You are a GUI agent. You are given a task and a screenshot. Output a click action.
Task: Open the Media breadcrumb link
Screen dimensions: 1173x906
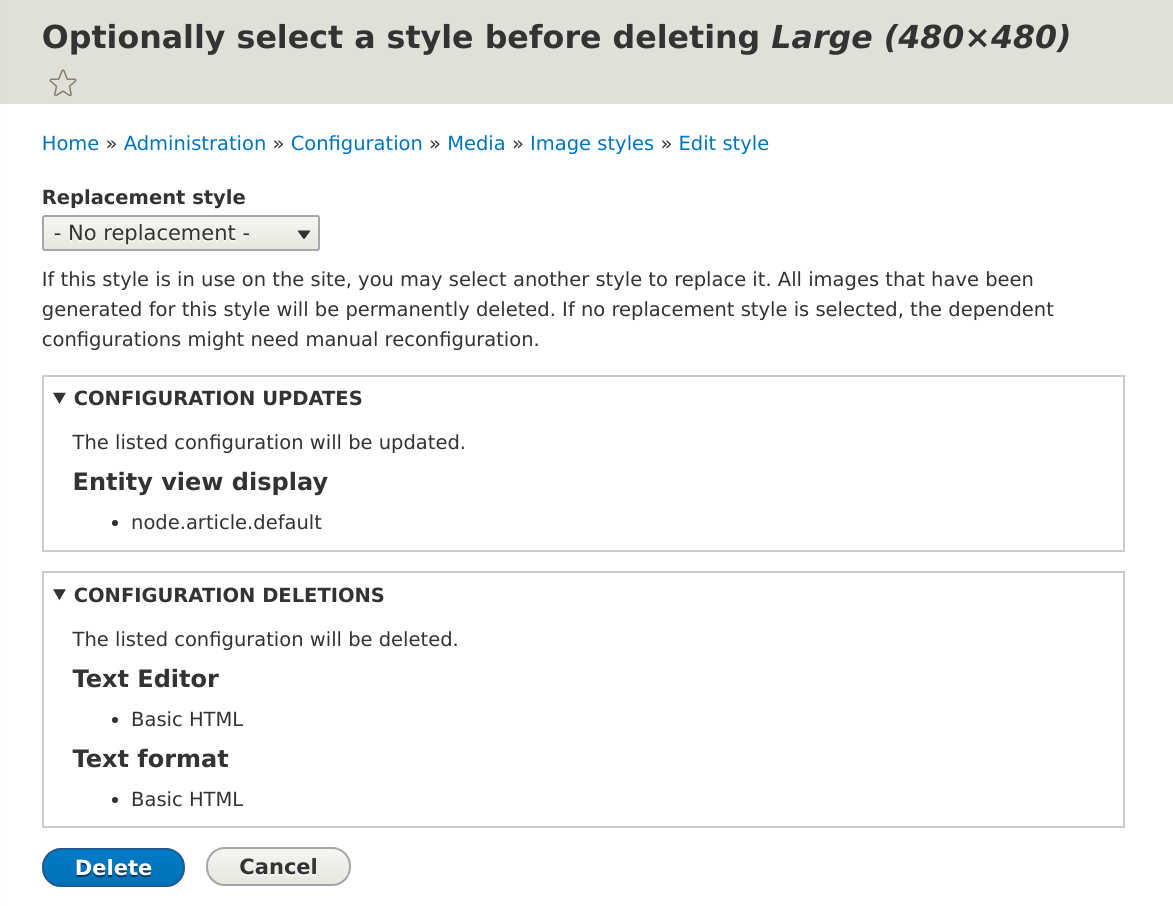pos(476,143)
